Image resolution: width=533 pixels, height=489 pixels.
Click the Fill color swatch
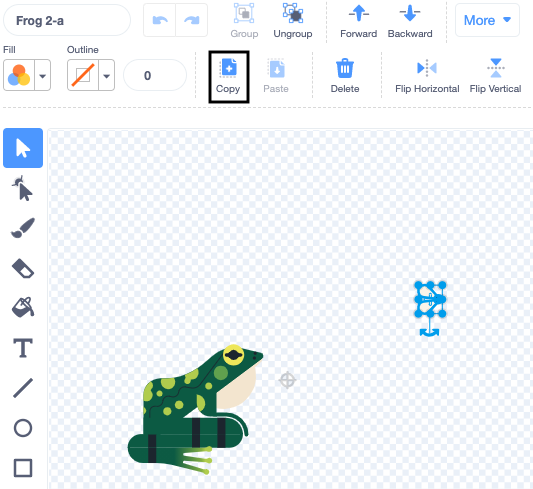point(19,75)
